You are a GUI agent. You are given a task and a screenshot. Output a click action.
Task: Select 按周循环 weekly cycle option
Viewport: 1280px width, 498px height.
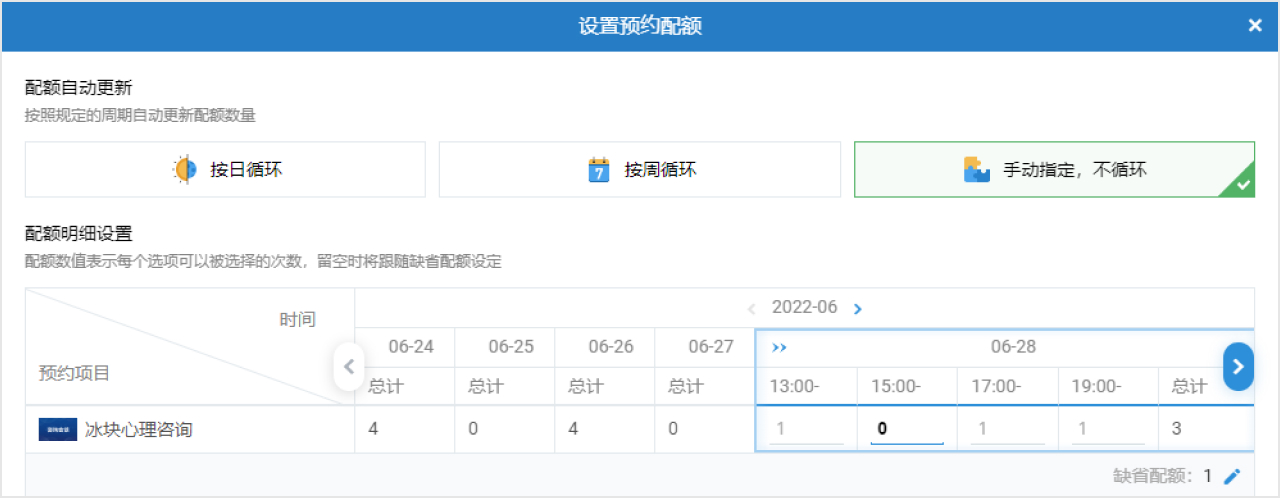[640, 170]
